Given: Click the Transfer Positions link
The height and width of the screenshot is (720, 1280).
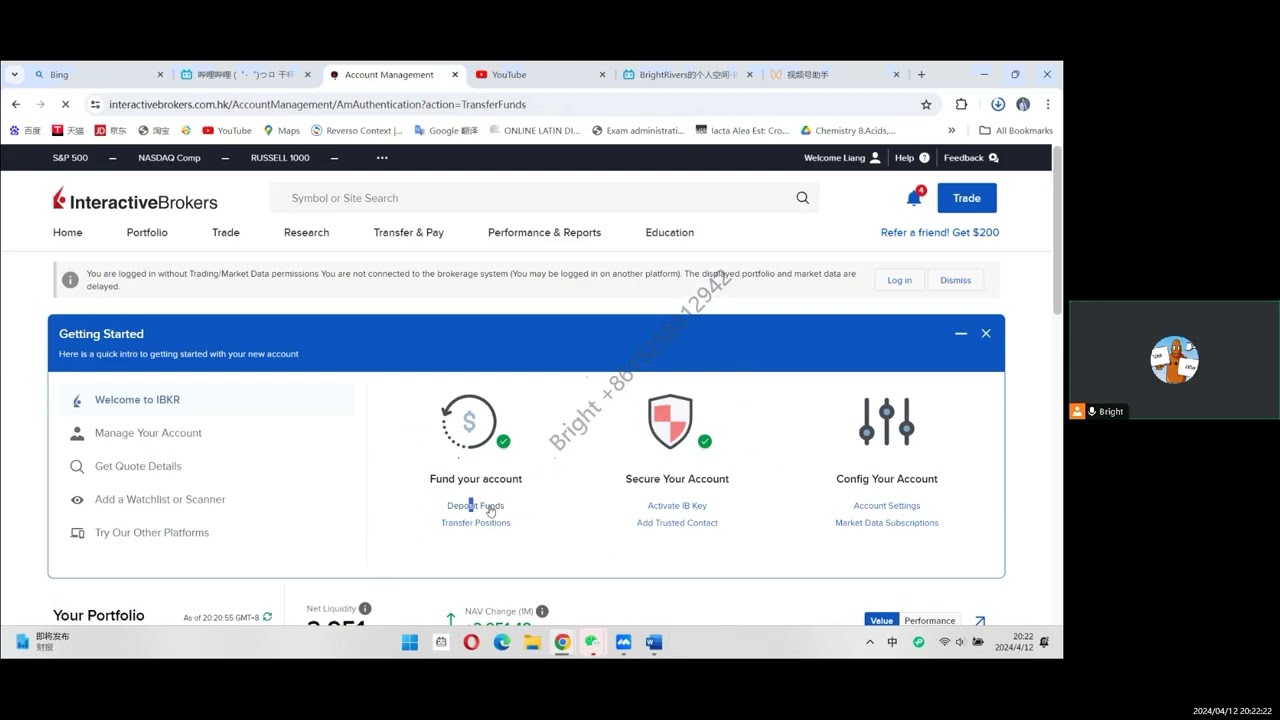Looking at the screenshot, I should point(476,523).
